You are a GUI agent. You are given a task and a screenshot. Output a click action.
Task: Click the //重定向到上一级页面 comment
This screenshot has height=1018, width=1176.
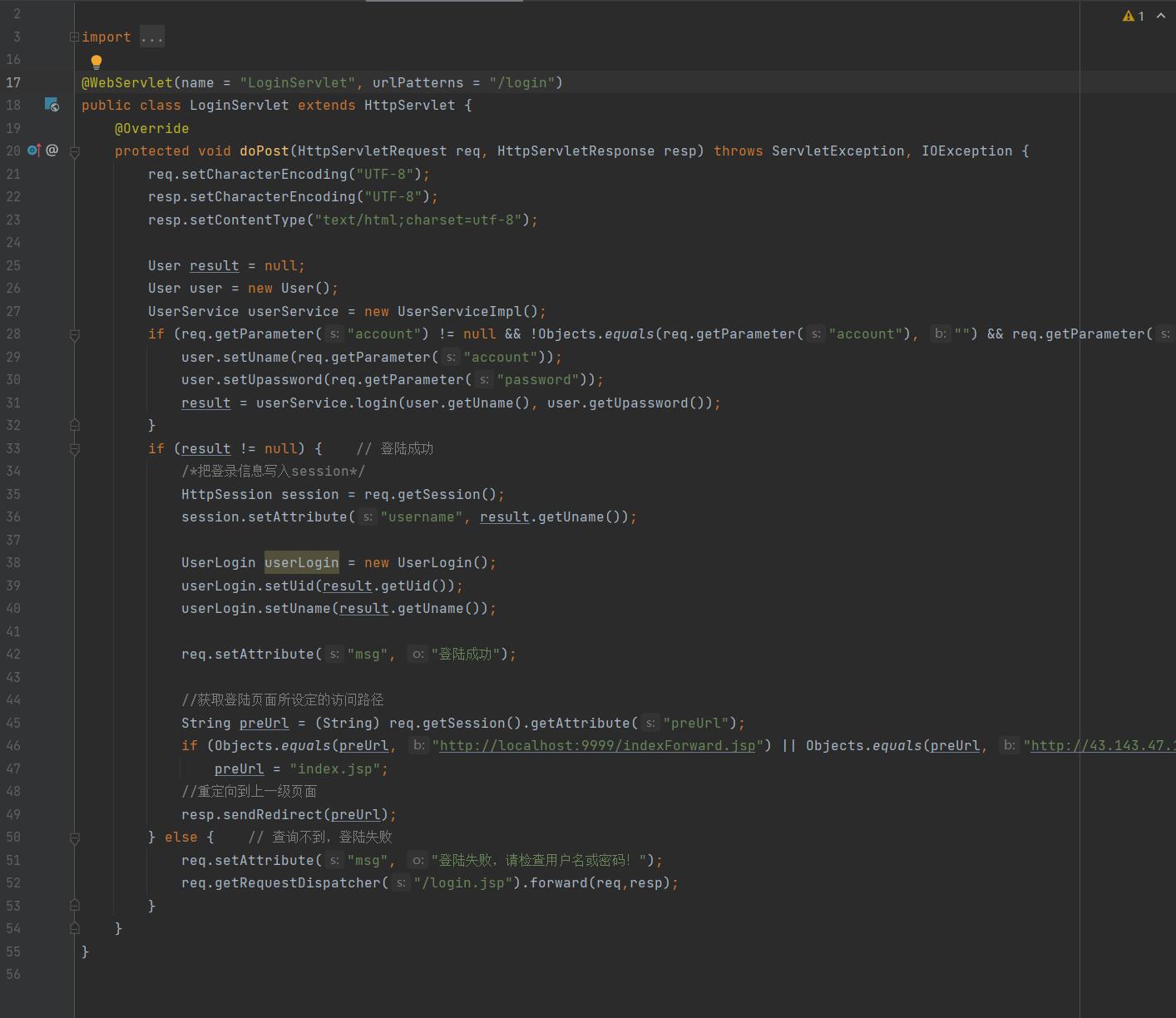[250, 792]
